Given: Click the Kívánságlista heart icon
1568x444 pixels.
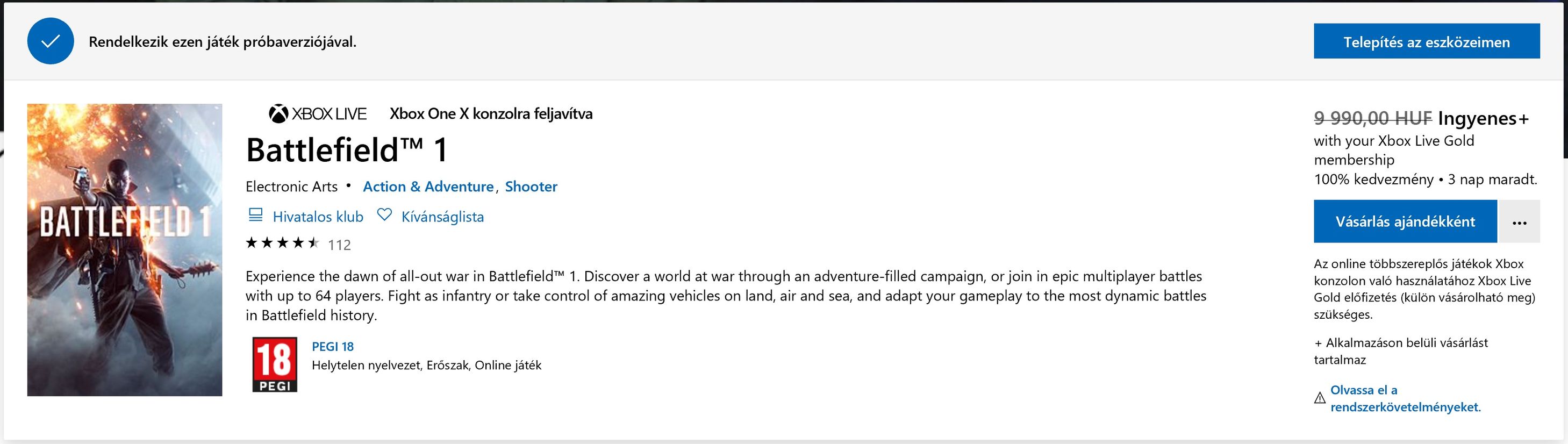Looking at the screenshot, I should 384,215.
